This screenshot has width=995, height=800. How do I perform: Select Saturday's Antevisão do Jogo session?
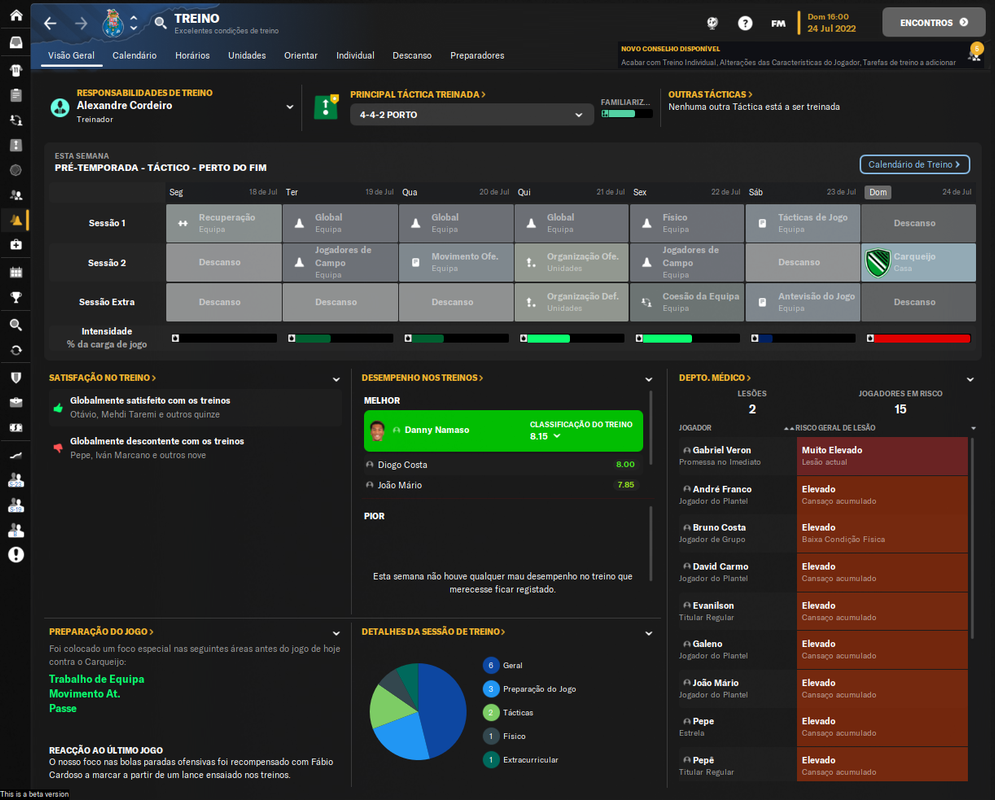pos(803,302)
